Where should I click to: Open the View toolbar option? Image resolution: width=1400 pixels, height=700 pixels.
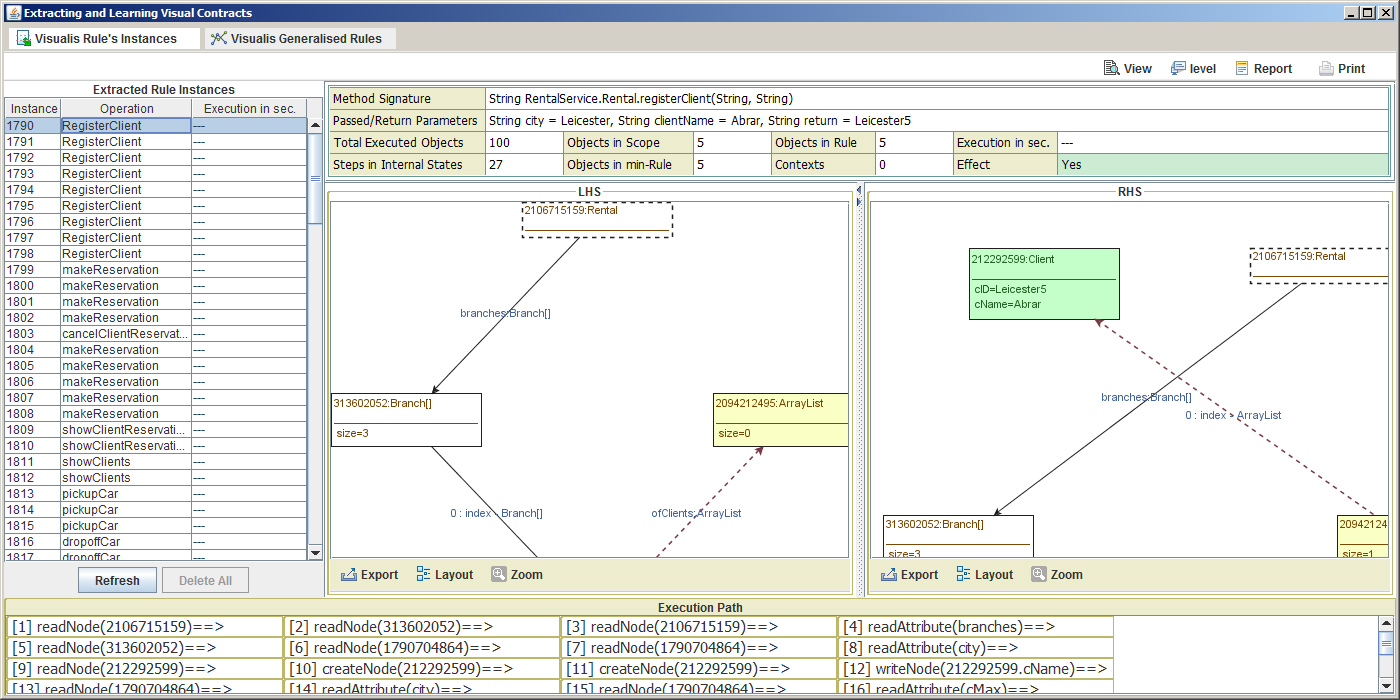[x=1127, y=69]
